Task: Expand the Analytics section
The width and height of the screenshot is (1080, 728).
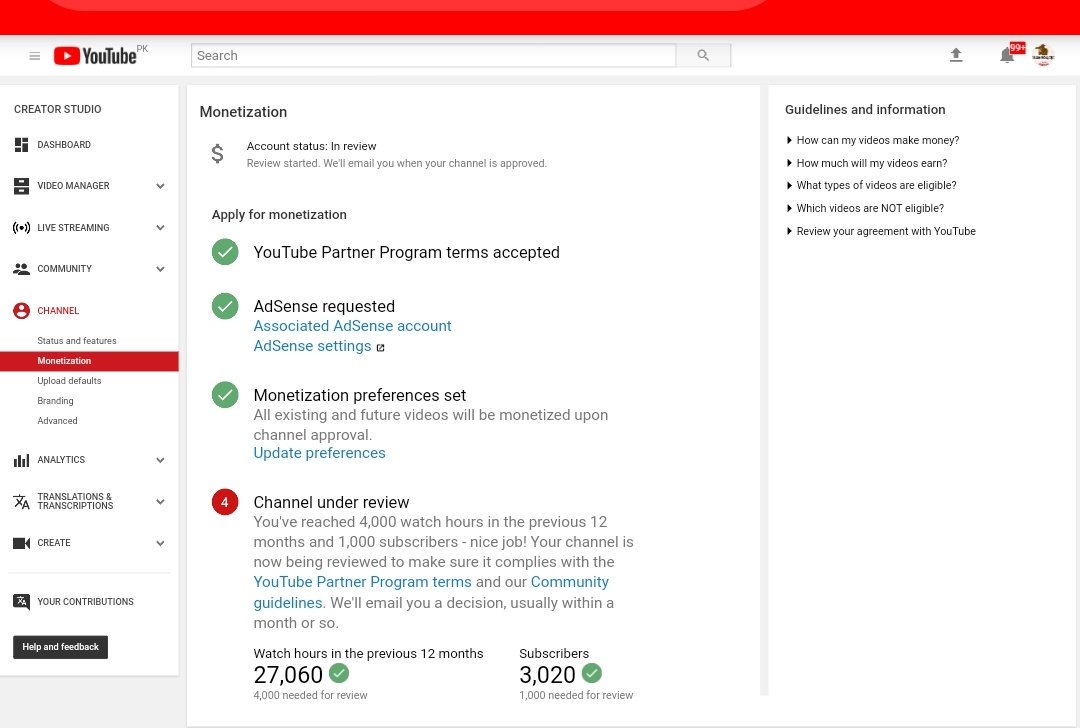Action: (160, 460)
